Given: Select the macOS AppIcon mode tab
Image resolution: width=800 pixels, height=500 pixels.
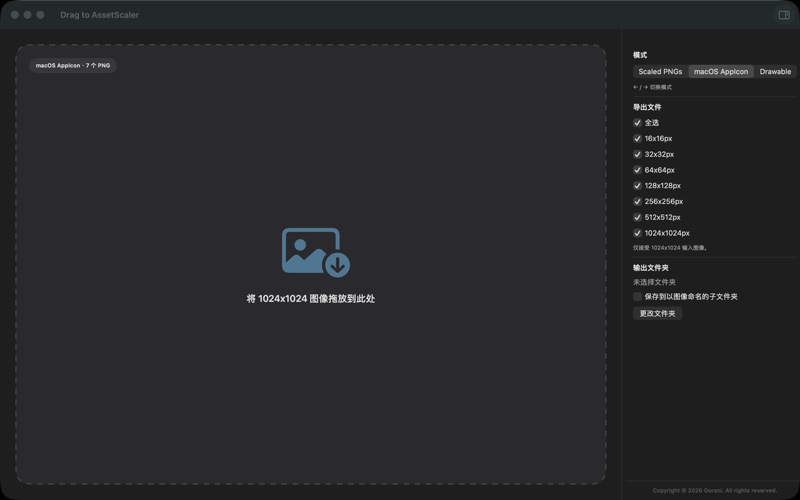Looking at the screenshot, I should (x=721, y=71).
